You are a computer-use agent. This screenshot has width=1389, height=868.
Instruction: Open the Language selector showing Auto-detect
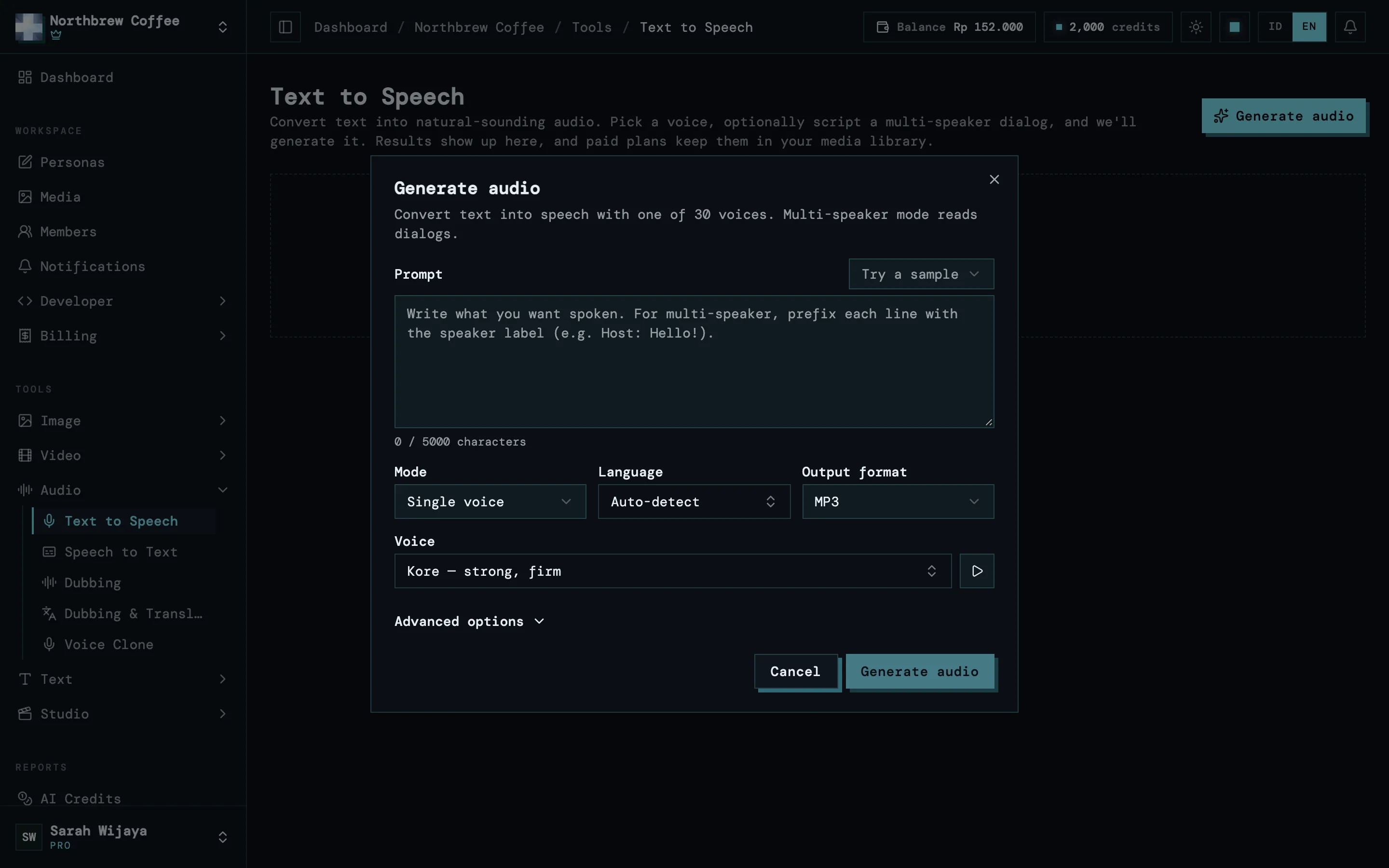point(694,502)
